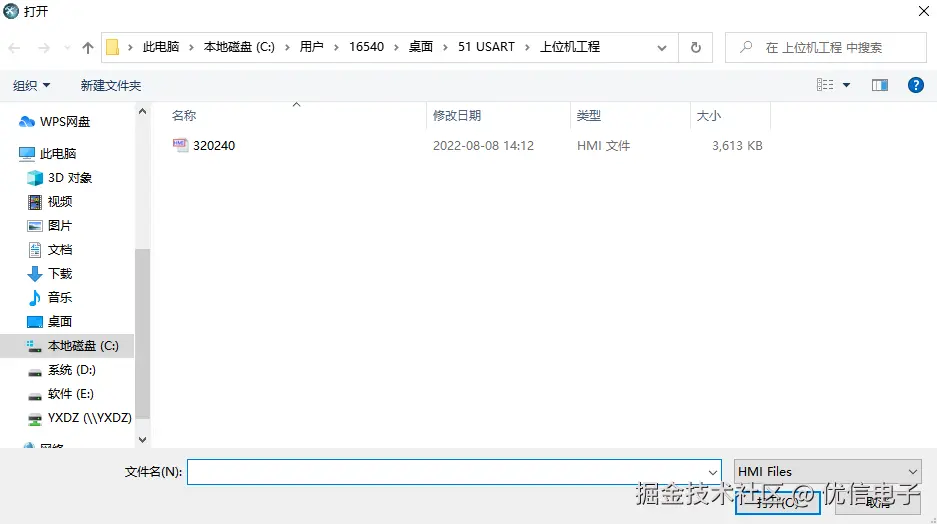This screenshot has height=524, width=937.
Task: Close the 打开 dialog
Action: 923,11
